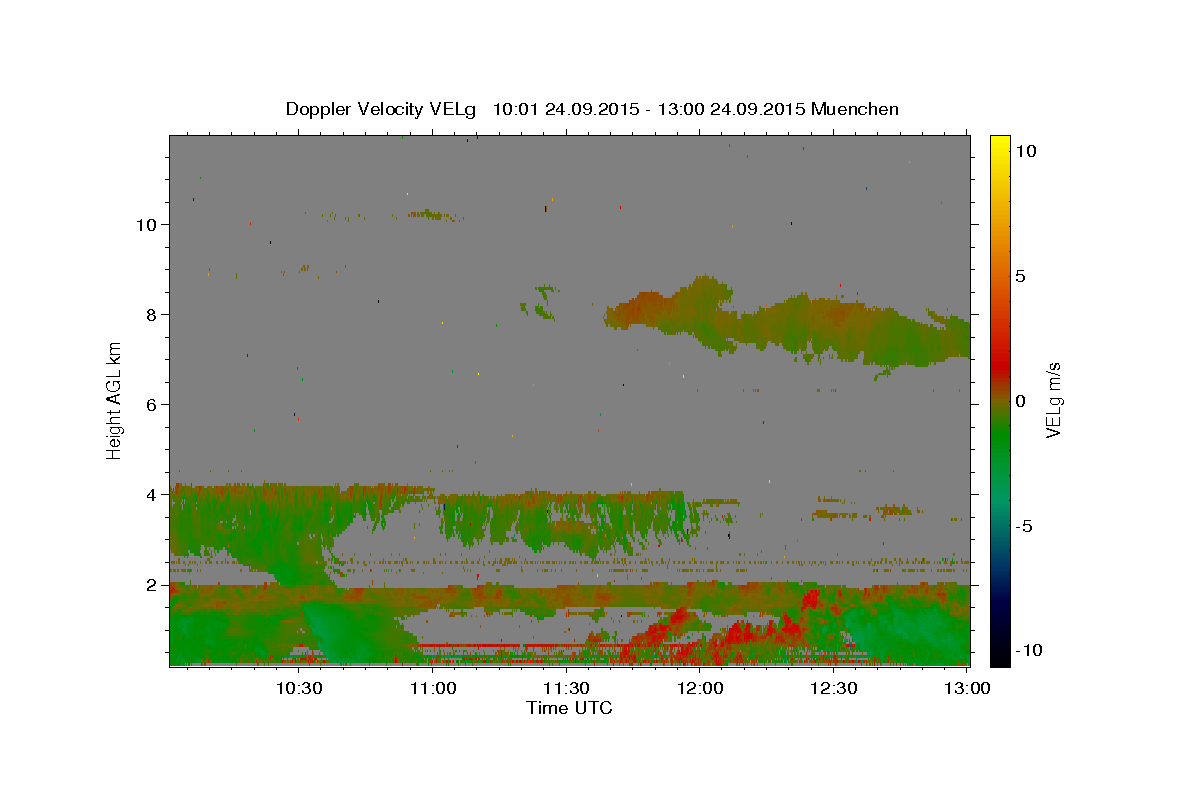
Task: Select the '10:30' time axis label
Action: pyautogui.click(x=299, y=688)
